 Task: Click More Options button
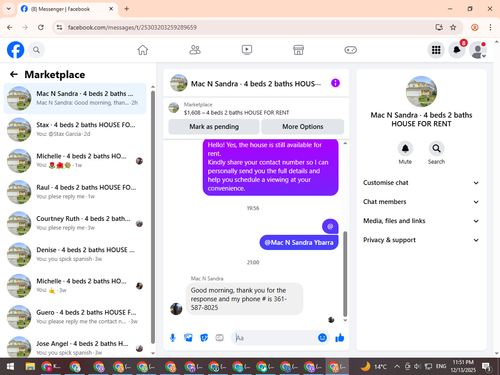pyautogui.click(x=303, y=127)
